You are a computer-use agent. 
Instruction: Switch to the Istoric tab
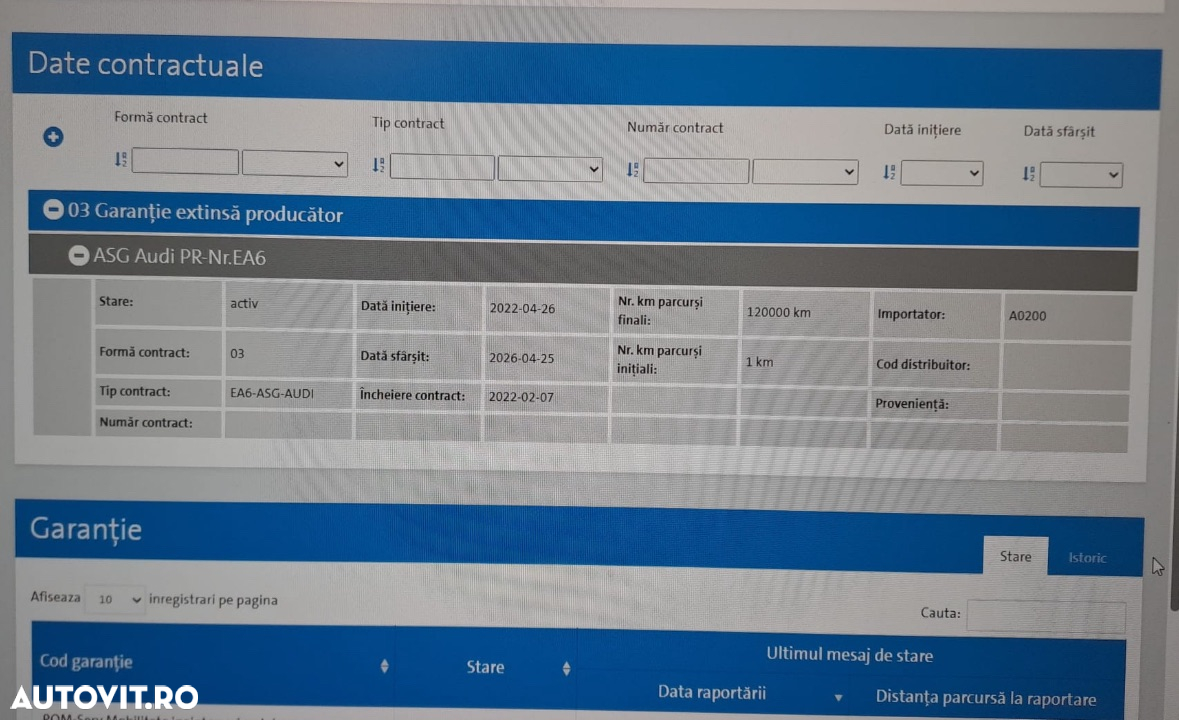point(1087,558)
